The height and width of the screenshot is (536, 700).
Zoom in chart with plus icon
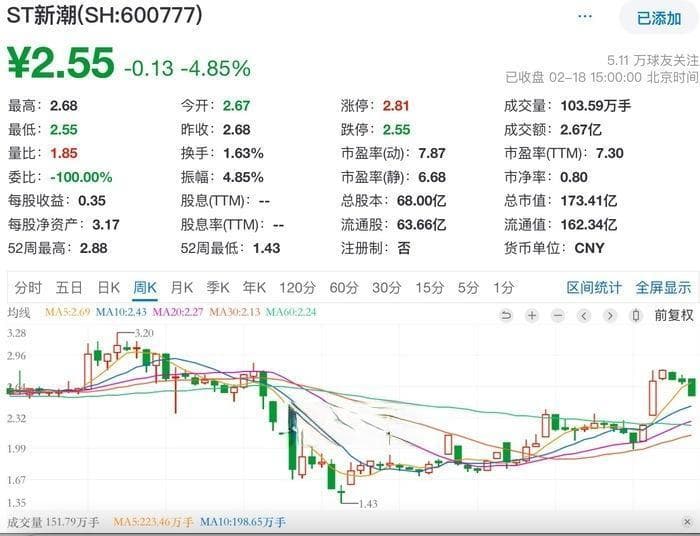click(x=532, y=316)
